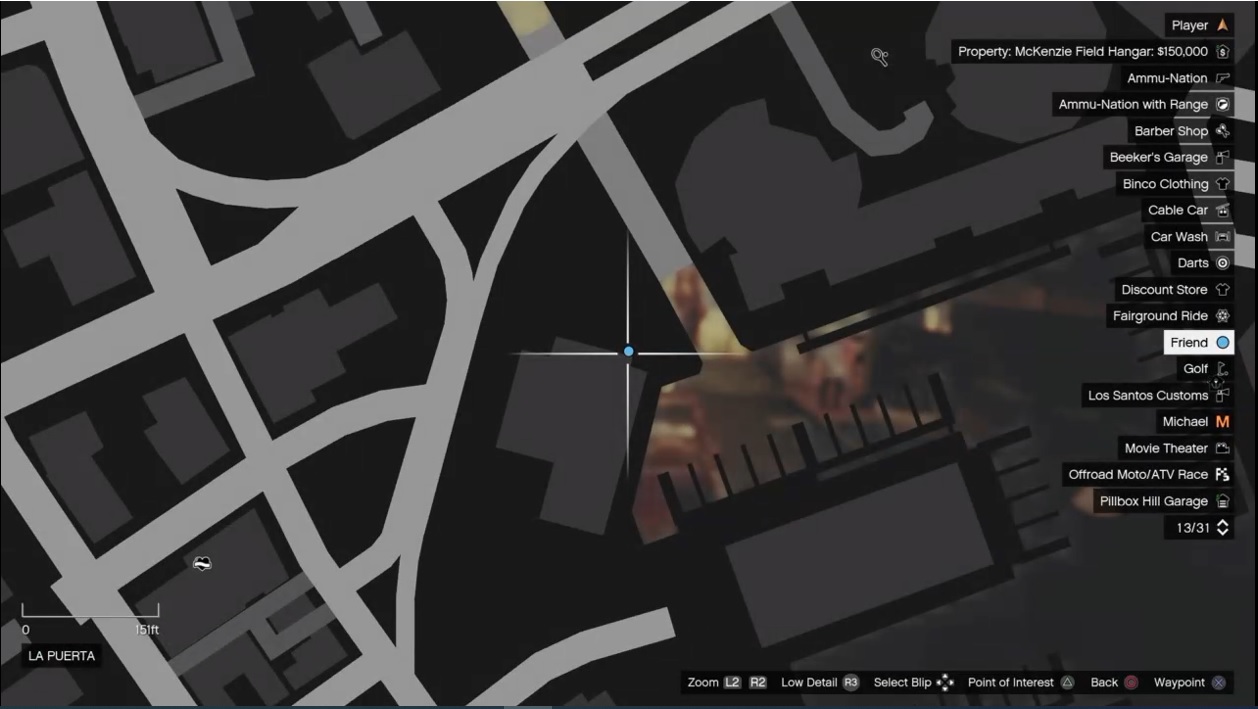The image size is (1258, 709).
Task: Select Beeker's Garage spray can icon
Action: 1222,157
